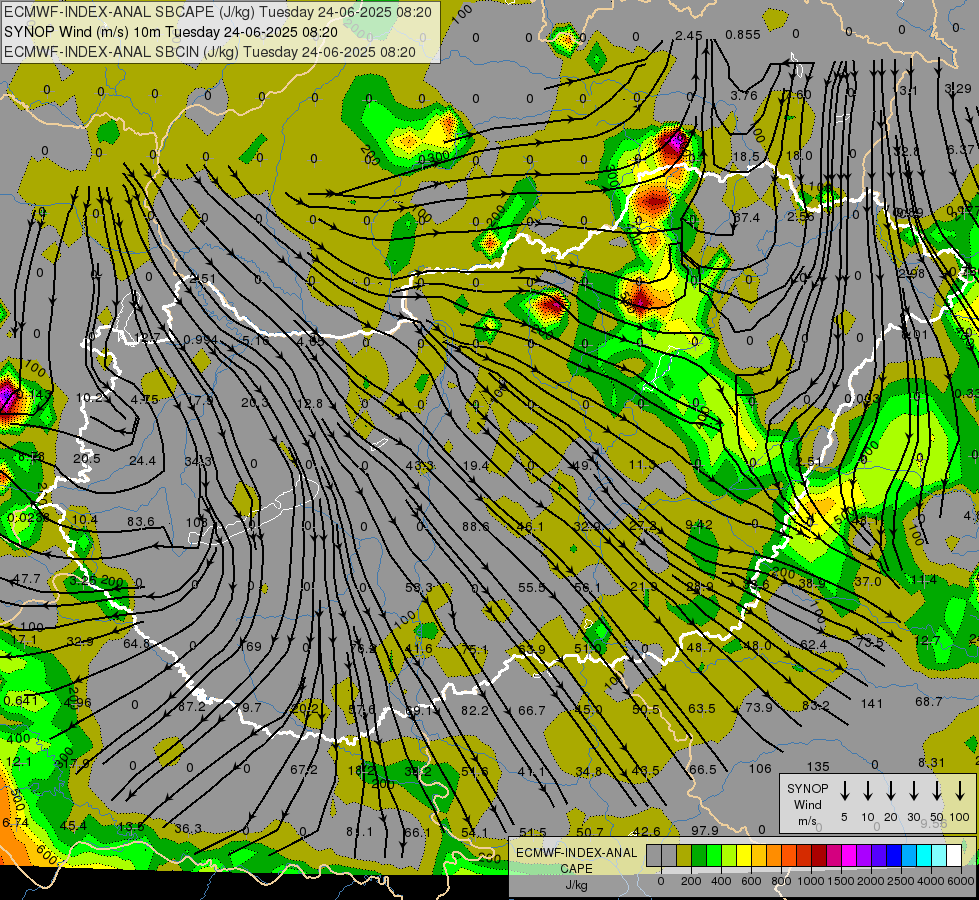Select the SYNOP Wind 10m header line
979x900 pixels.
170,32
